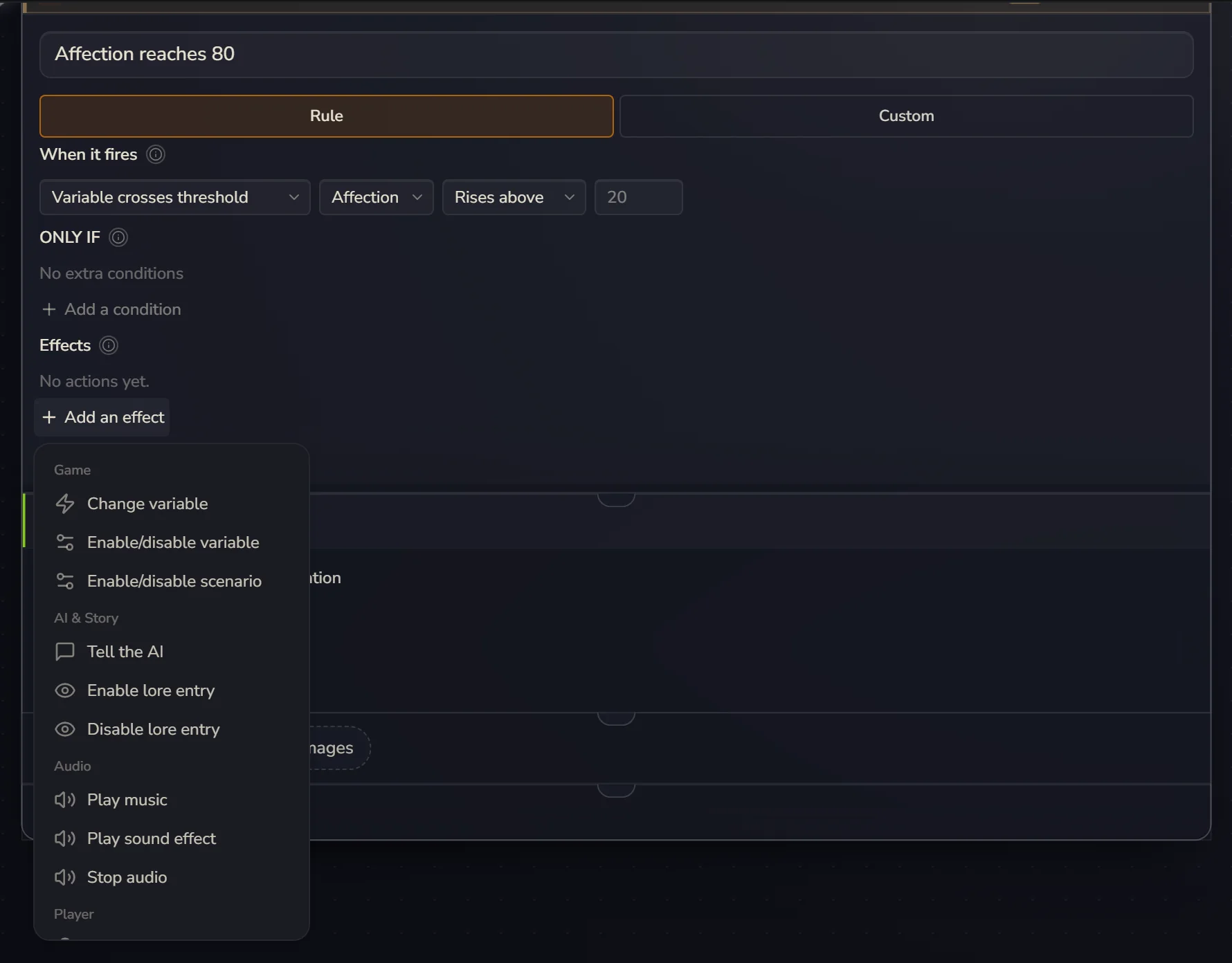
Task: Click the speaker icon for Stop audio
Action: pos(65,877)
